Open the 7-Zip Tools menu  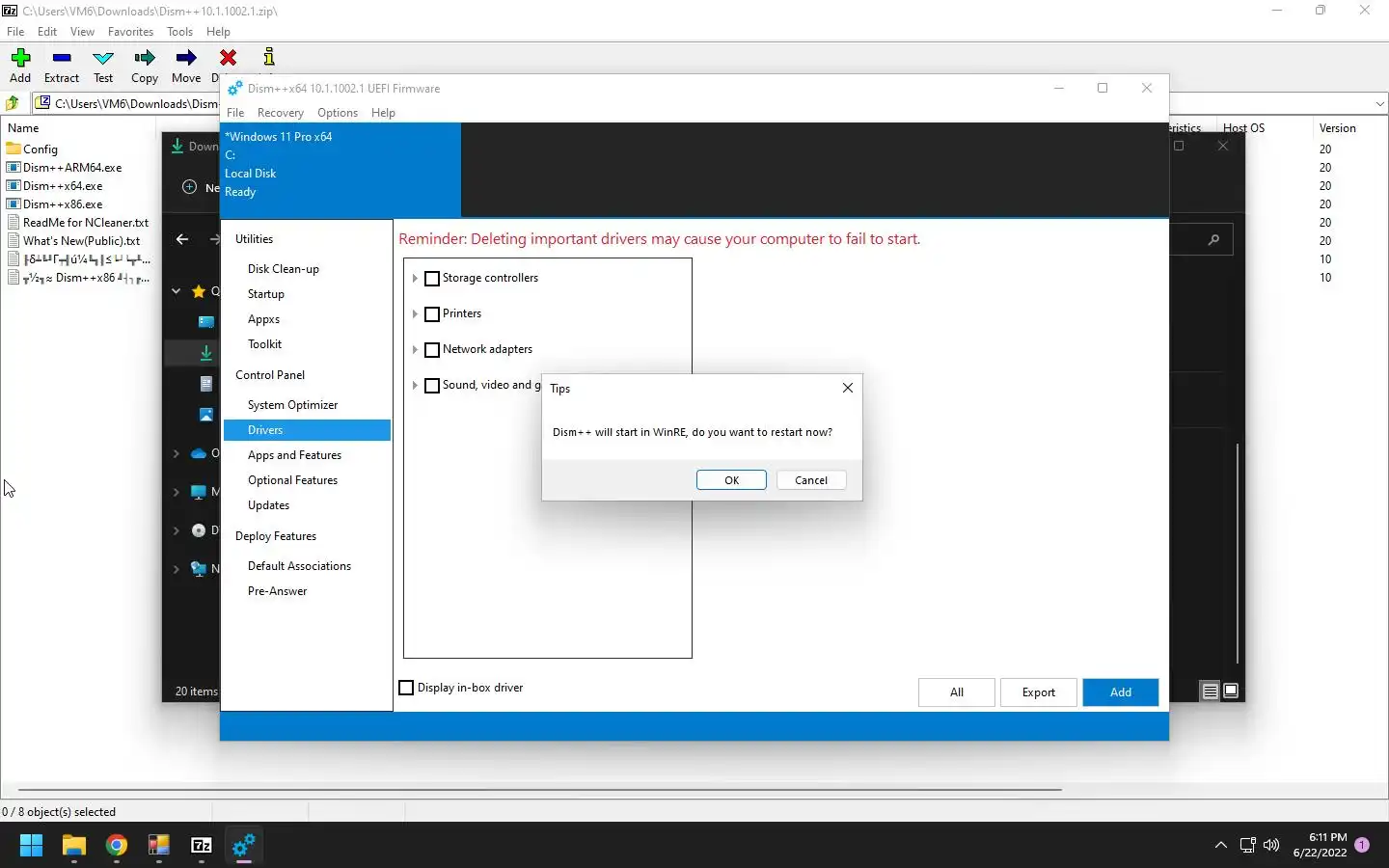click(x=179, y=32)
